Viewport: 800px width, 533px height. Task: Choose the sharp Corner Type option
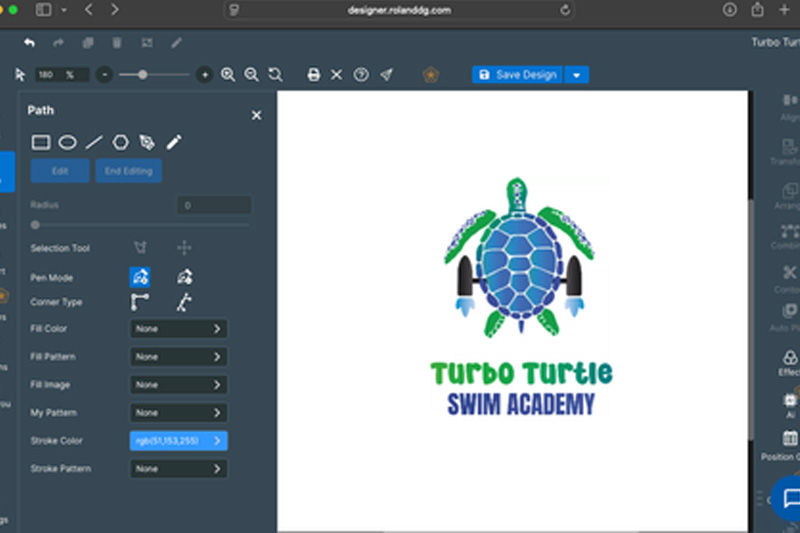coord(140,302)
